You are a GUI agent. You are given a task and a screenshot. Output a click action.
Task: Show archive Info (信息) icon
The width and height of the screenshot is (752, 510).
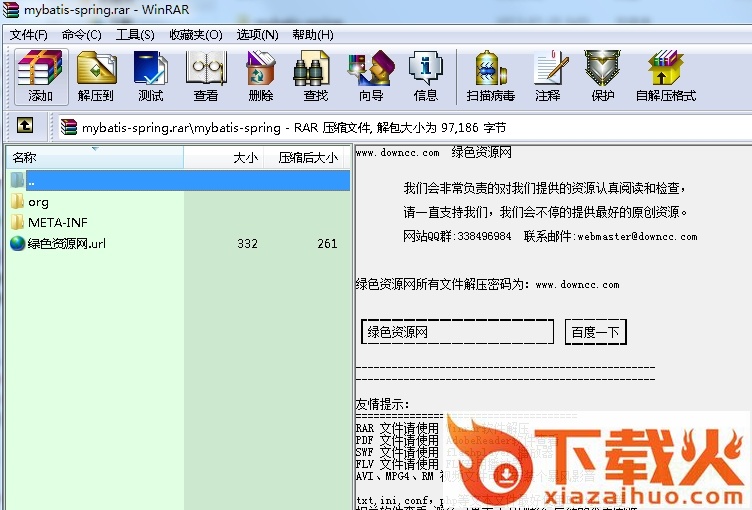tap(426, 76)
